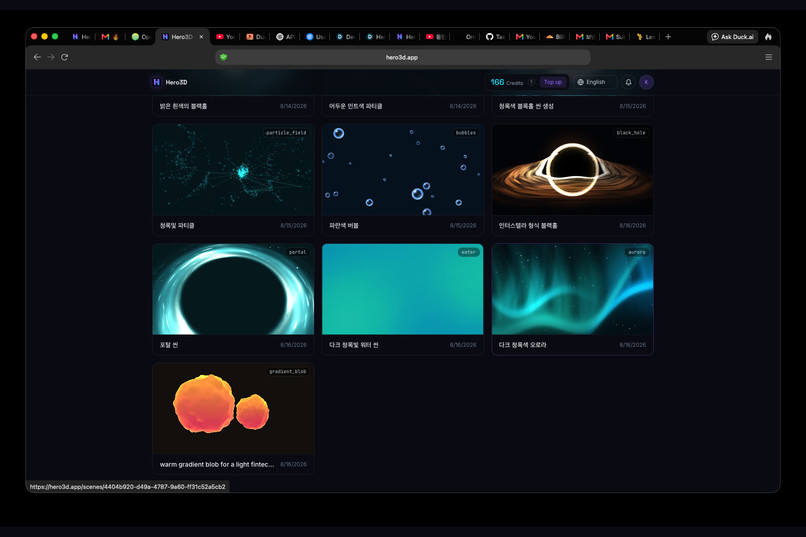Switch to the Gmail tab with fire emoji
The height and width of the screenshot is (537, 806).
click(110, 36)
